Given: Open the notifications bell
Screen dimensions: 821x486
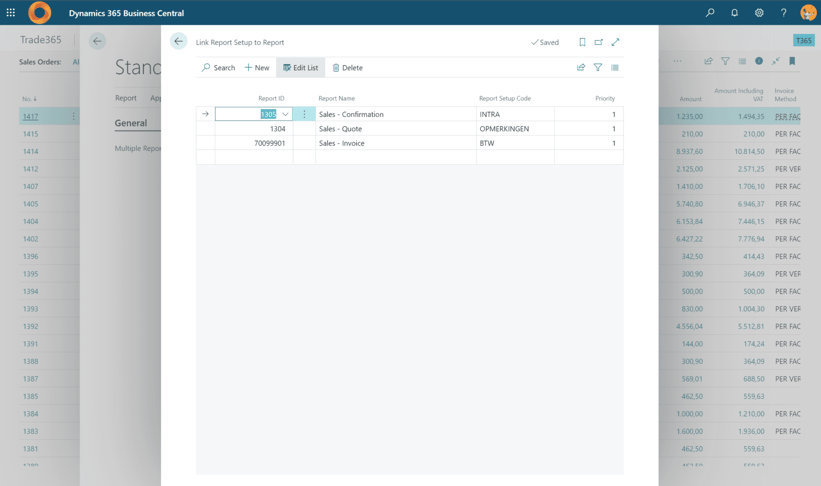Looking at the screenshot, I should [735, 13].
